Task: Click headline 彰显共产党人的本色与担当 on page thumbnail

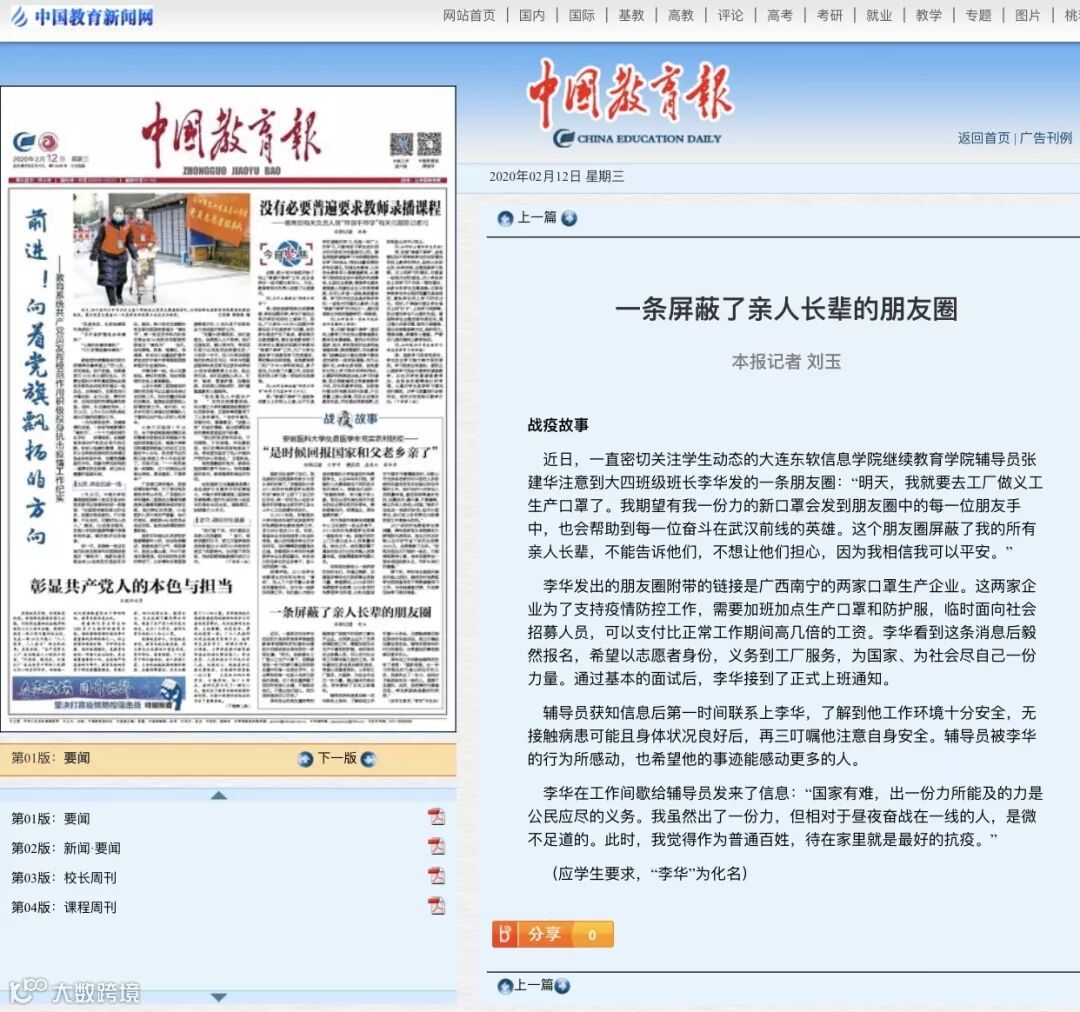Action: click(x=132, y=586)
